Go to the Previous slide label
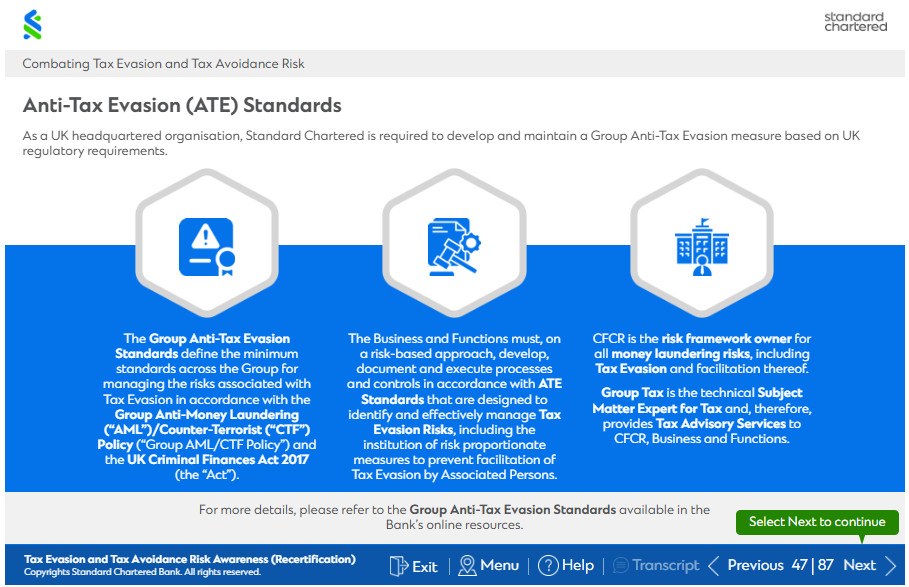This screenshot has width=909, height=587. coord(755,565)
